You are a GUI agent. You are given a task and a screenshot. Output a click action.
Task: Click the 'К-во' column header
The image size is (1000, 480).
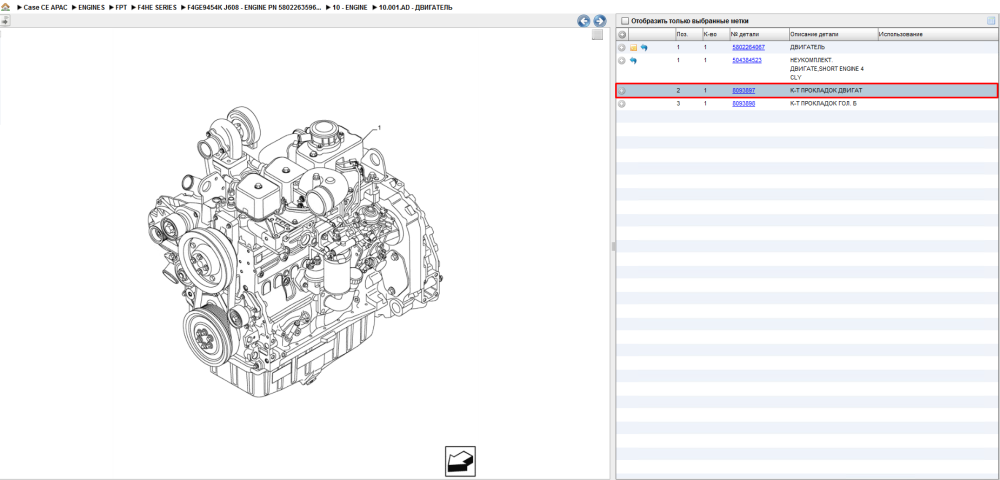coord(715,34)
